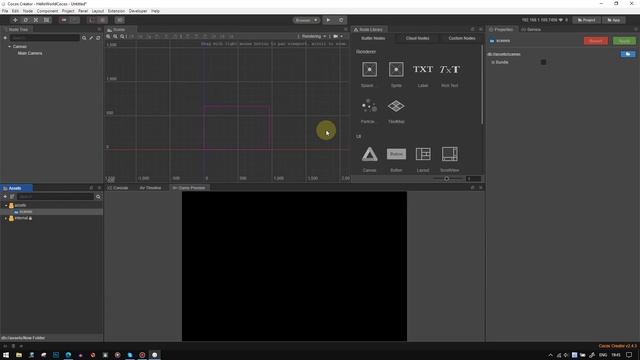
Task: Switch to the Builtin Nodes tab
Action: tap(373, 38)
